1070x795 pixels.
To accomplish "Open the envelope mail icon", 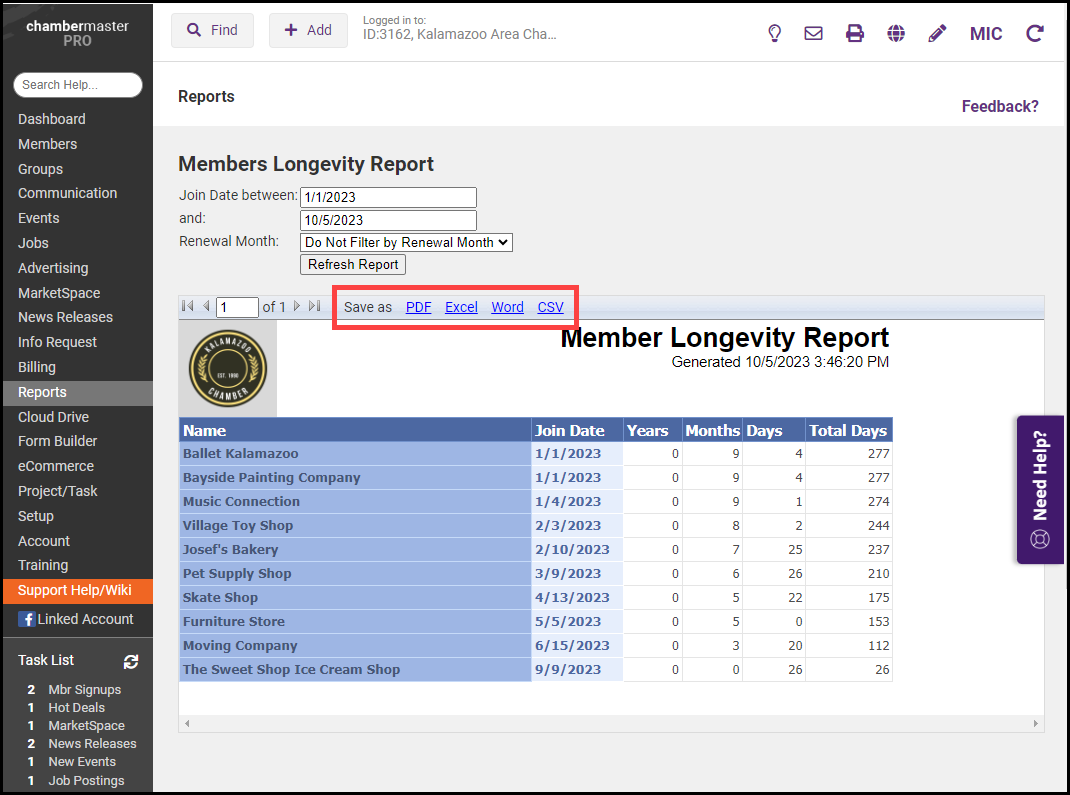I will coord(814,33).
